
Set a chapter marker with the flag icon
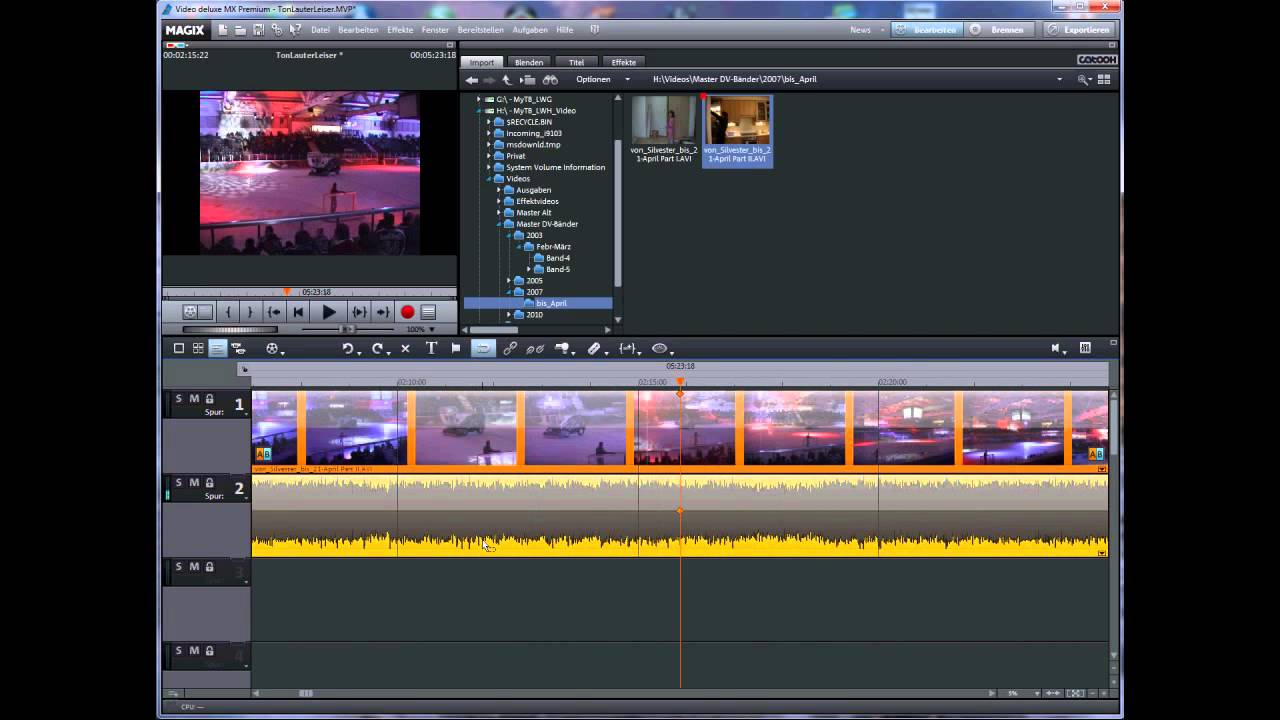pos(456,348)
